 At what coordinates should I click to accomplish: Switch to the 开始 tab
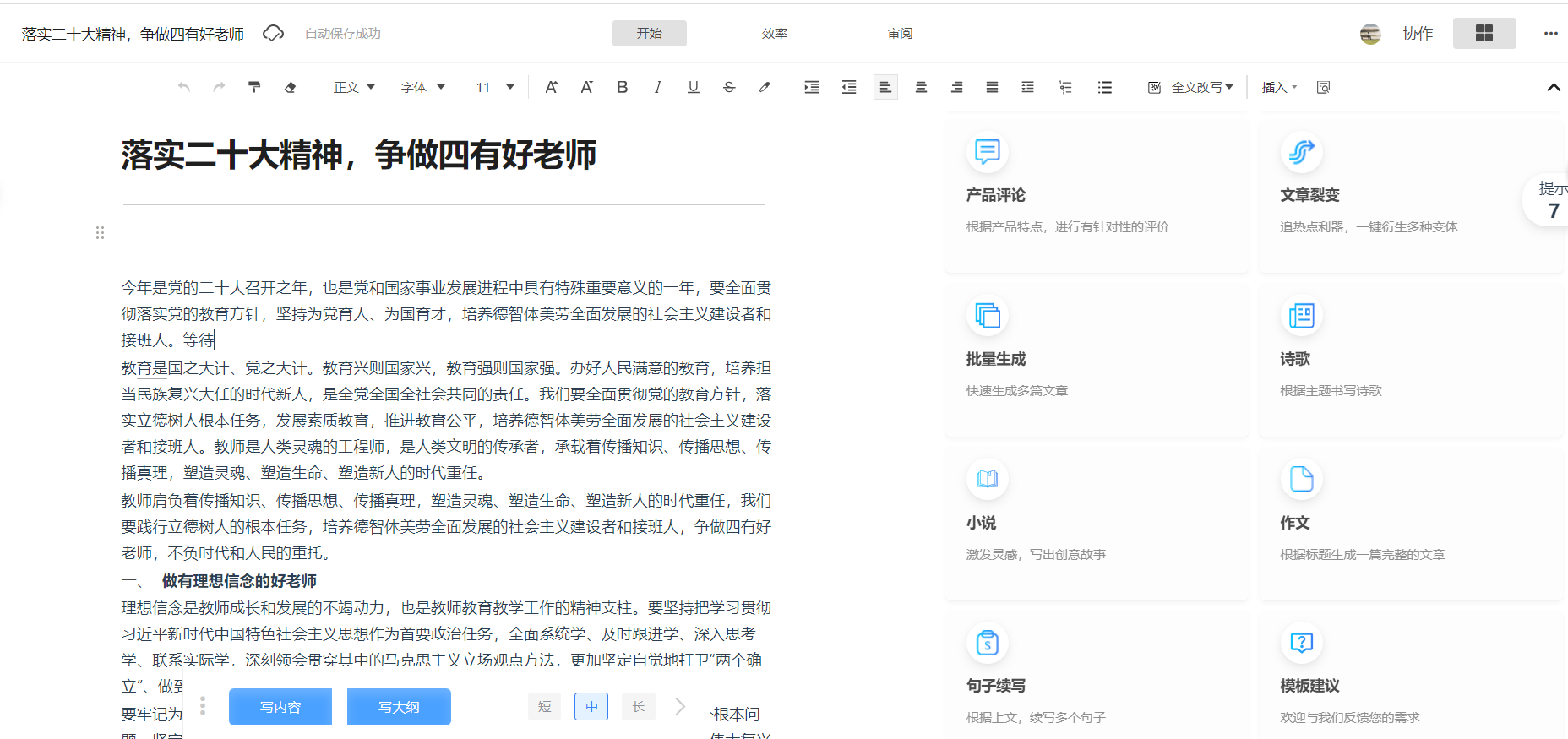[650, 33]
